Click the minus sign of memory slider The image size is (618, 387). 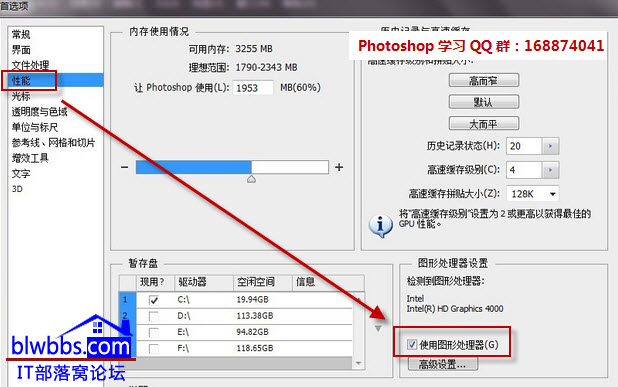pyautogui.click(x=125, y=167)
